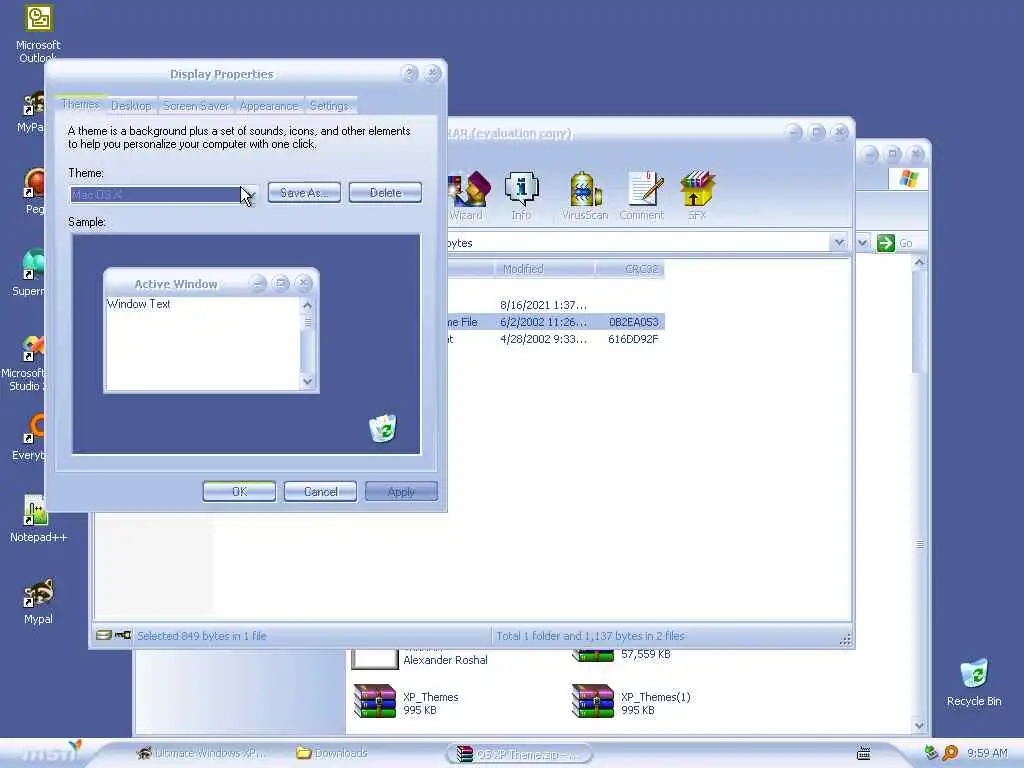Click the Windows flag logo in Explorer window
Image resolution: width=1024 pixels, height=768 pixels.
tap(908, 178)
